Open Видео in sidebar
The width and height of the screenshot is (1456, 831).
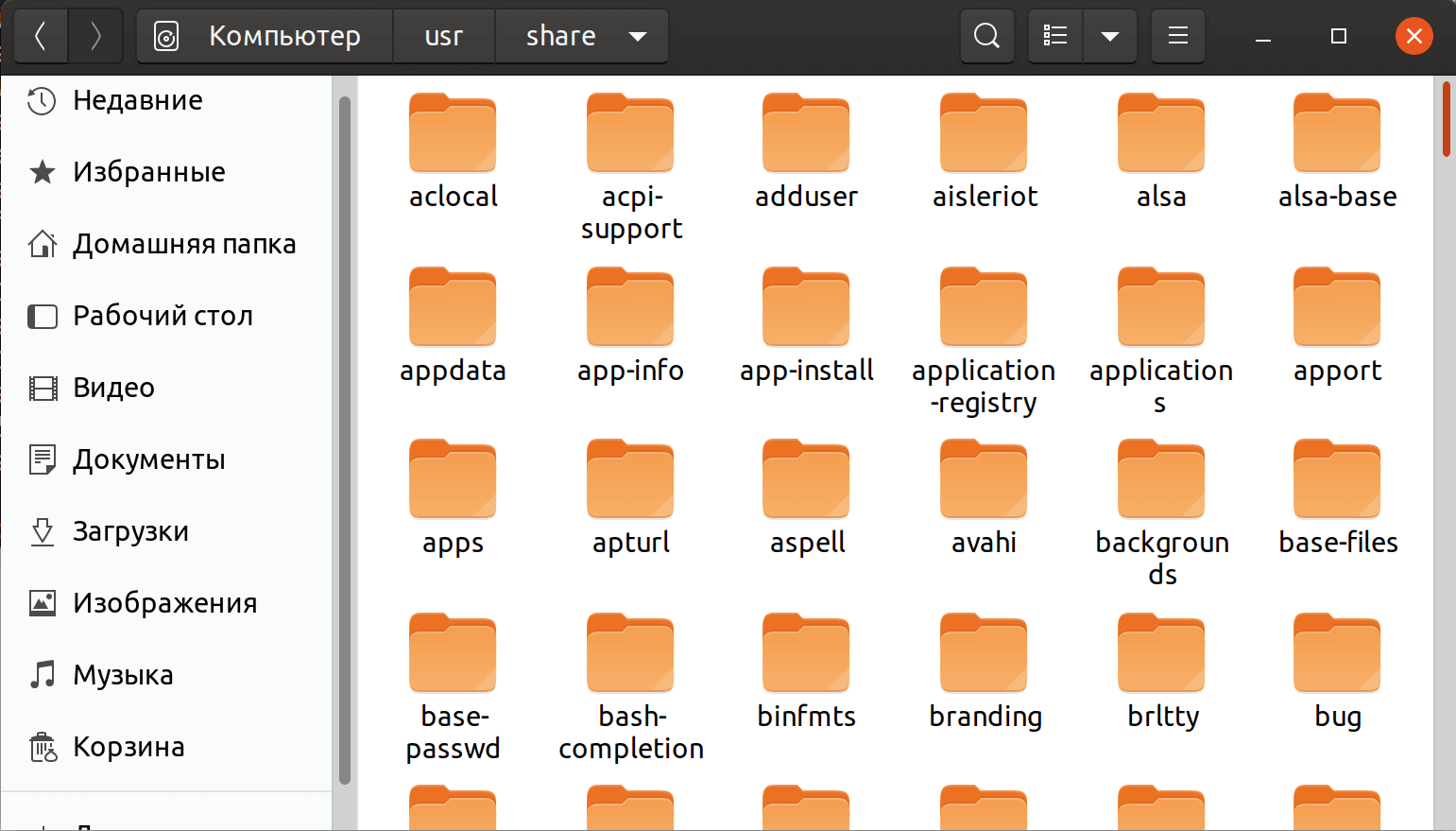coord(166,388)
